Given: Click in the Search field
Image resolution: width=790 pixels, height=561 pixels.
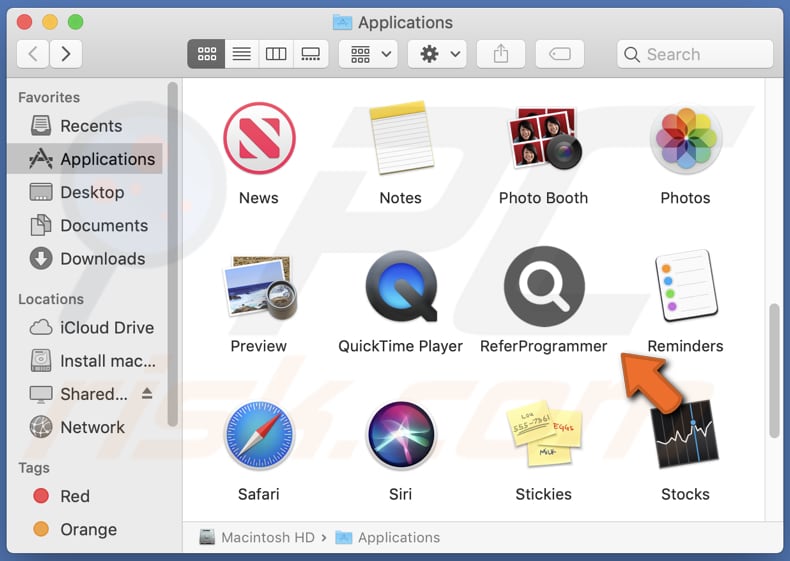Looking at the screenshot, I should (x=695, y=54).
